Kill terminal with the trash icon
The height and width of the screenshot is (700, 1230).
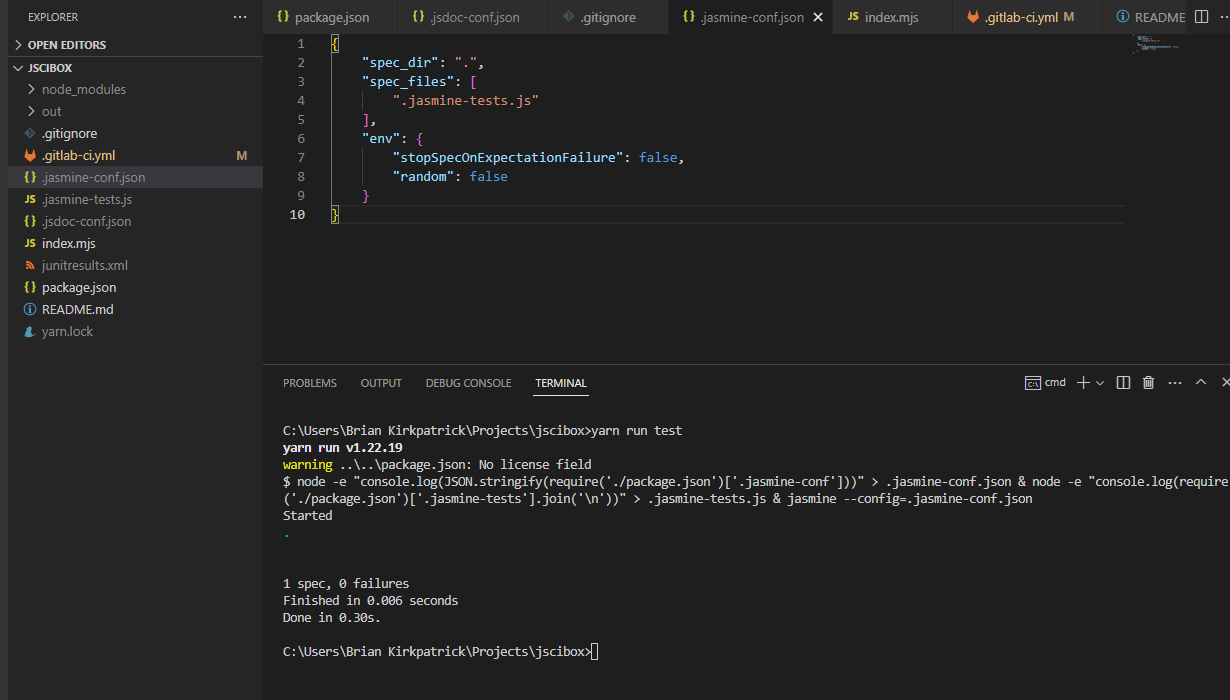pyautogui.click(x=1148, y=383)
